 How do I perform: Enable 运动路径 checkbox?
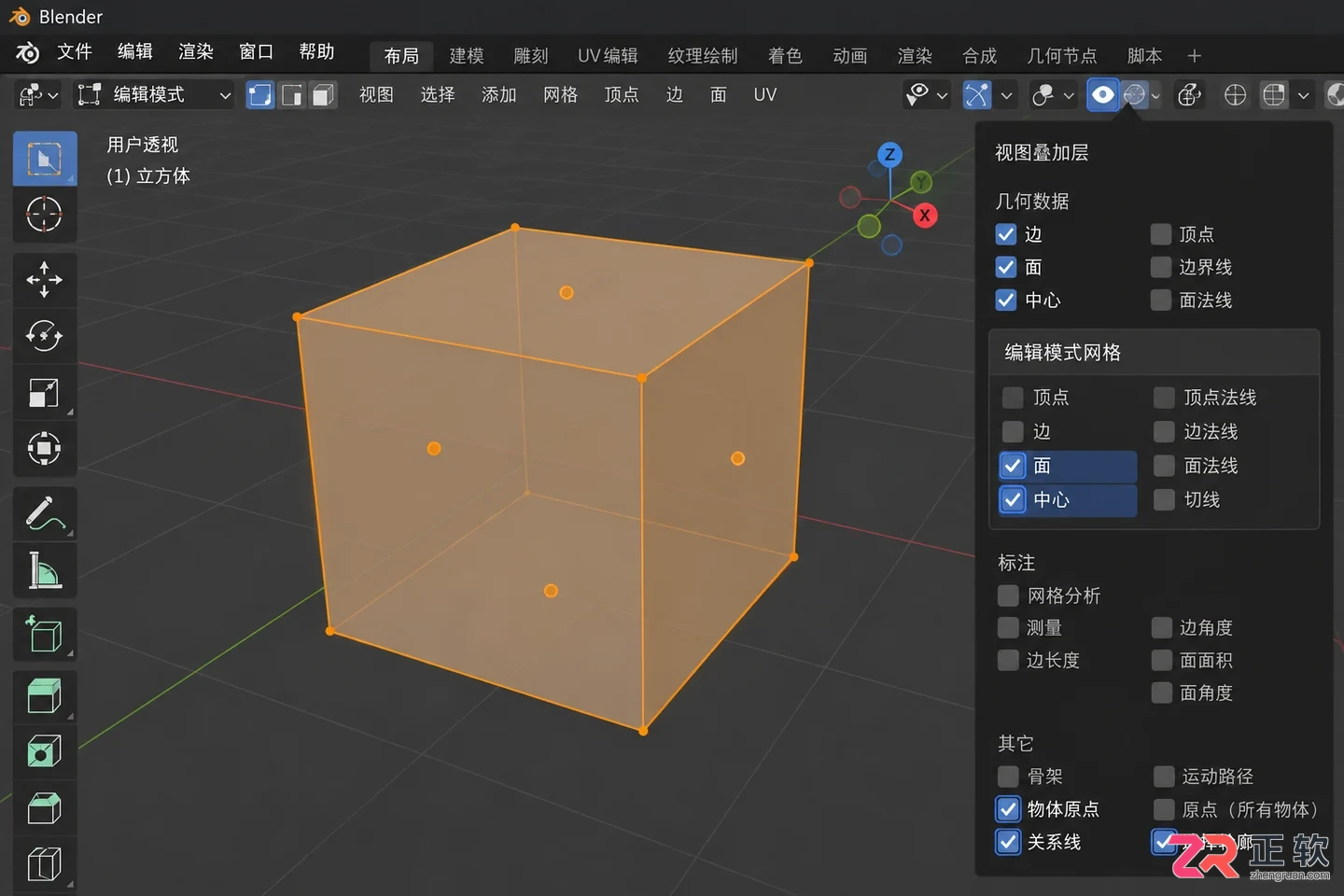[1164, 776]
